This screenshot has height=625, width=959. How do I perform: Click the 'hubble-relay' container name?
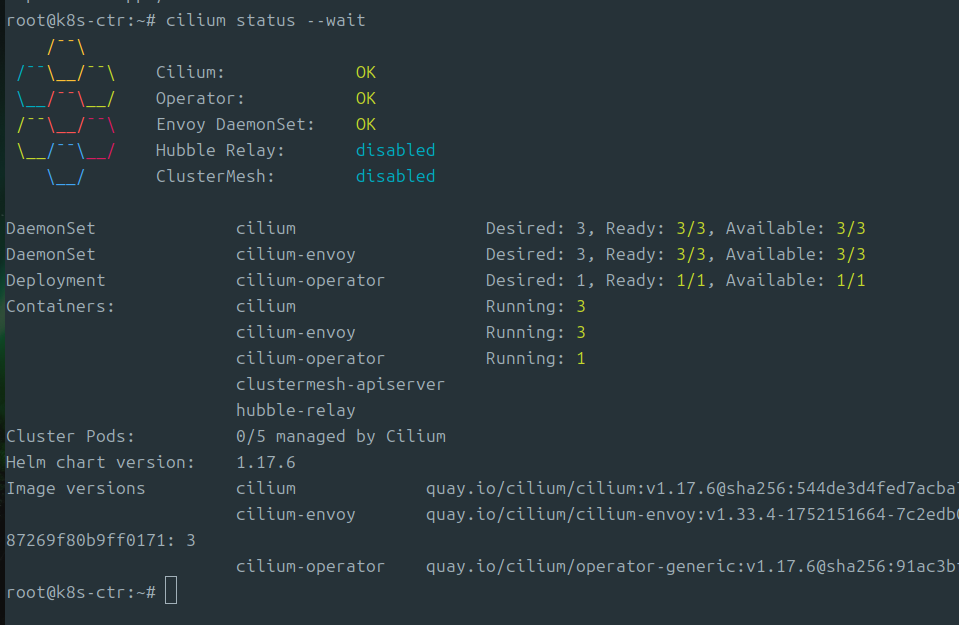click(x=296, y=410)
